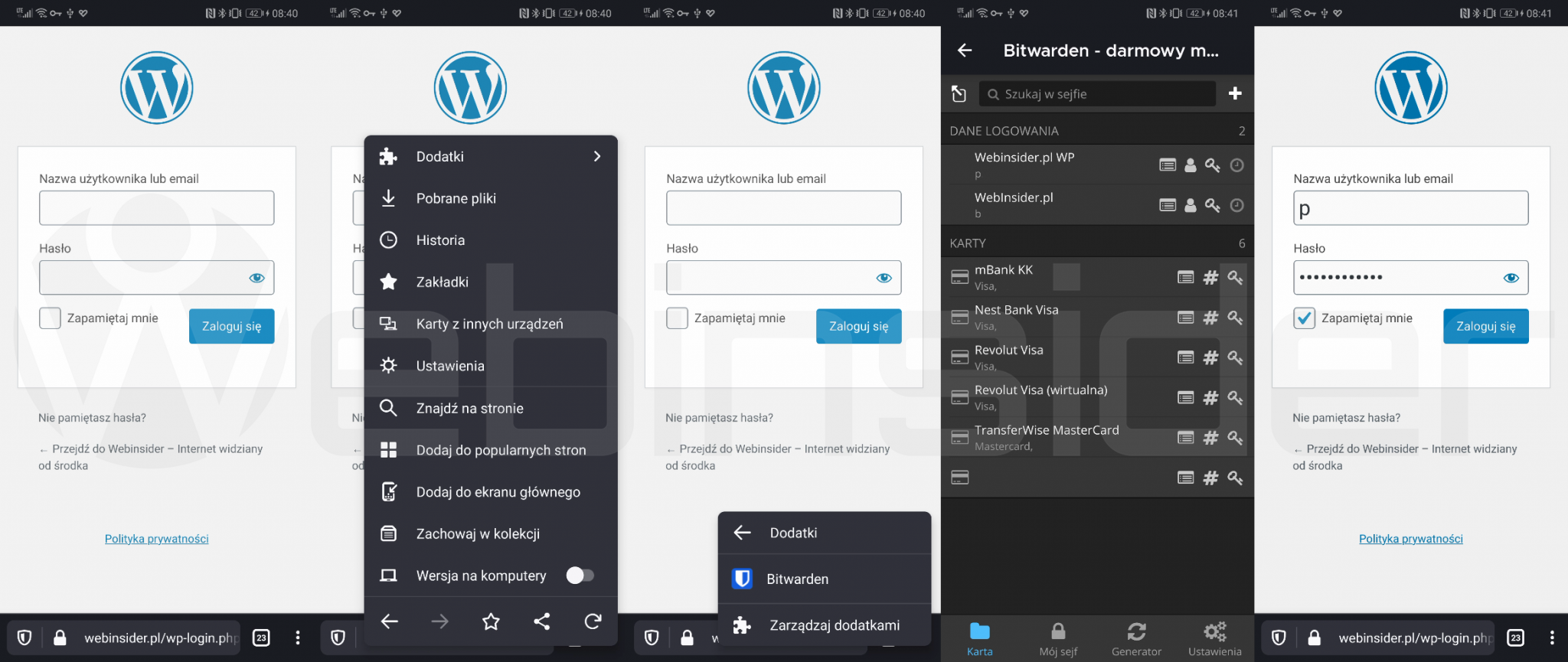1568x662 pixels.
Task: Add new vault item with plus icon
Action: tap(1234, 93)
